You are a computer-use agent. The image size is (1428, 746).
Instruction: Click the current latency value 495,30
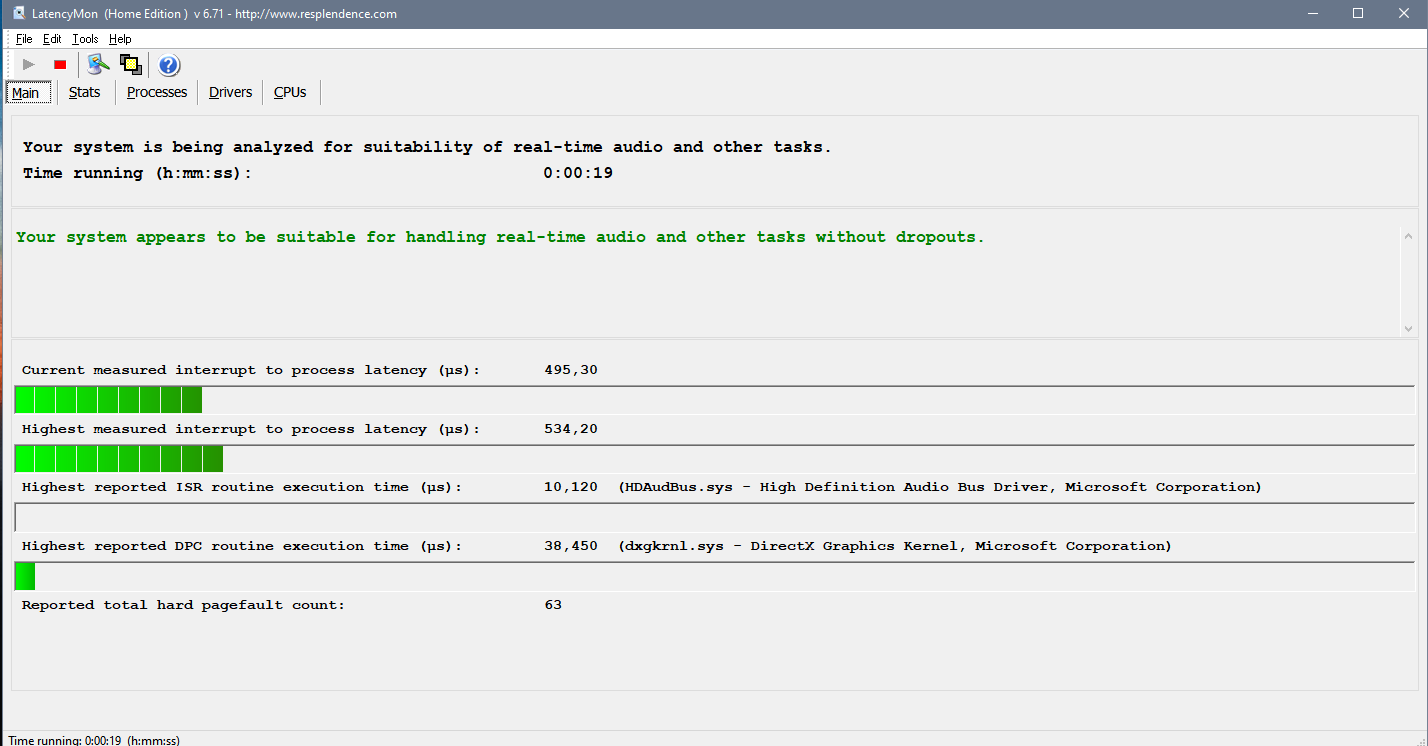[x=571, y=370]
